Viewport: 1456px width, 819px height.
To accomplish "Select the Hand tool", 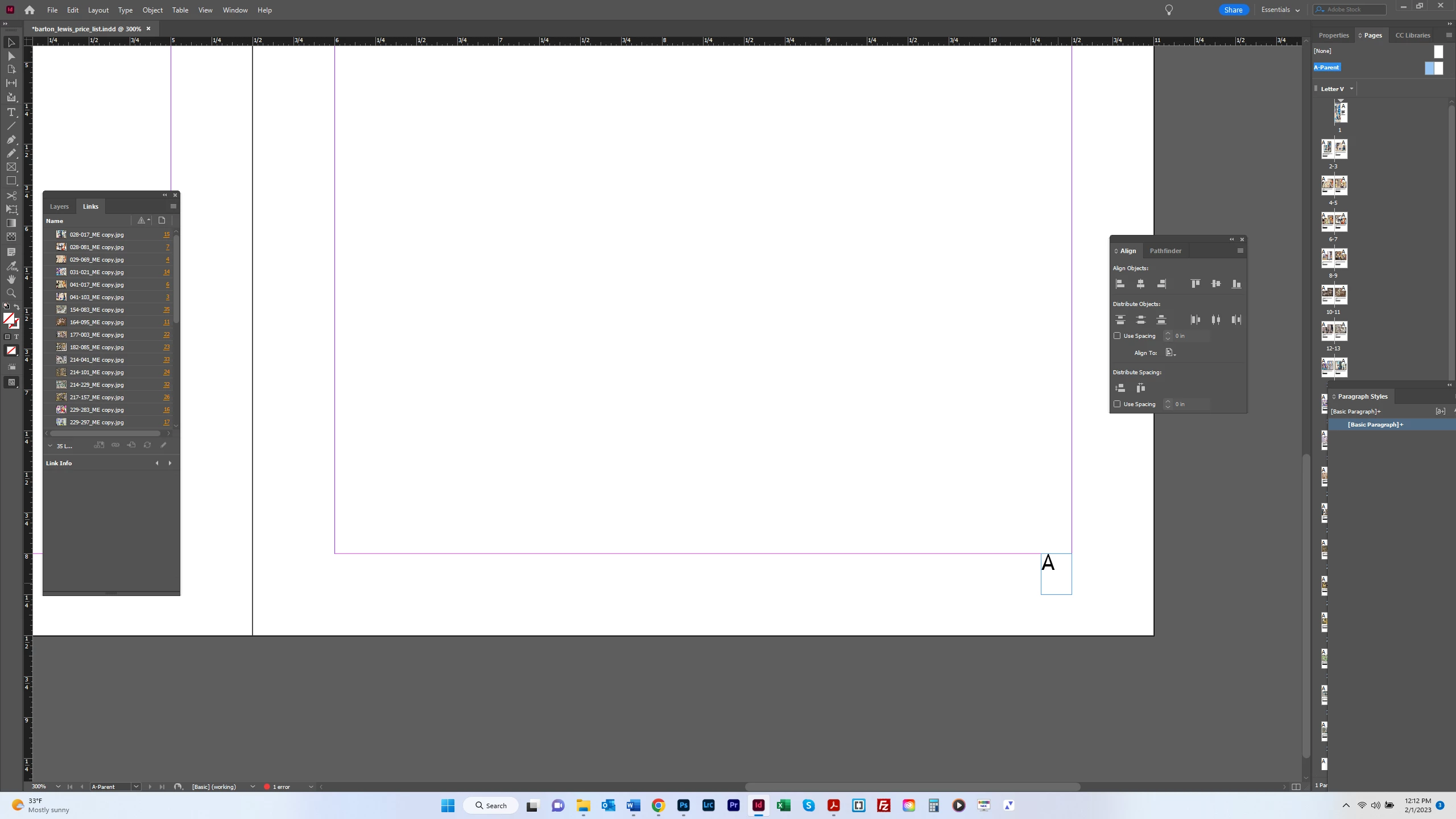I will tap(11, 279).
